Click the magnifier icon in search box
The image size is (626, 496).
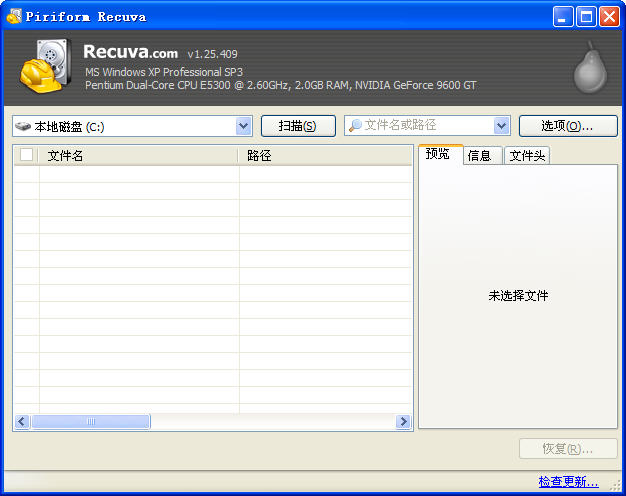point(355,126)
